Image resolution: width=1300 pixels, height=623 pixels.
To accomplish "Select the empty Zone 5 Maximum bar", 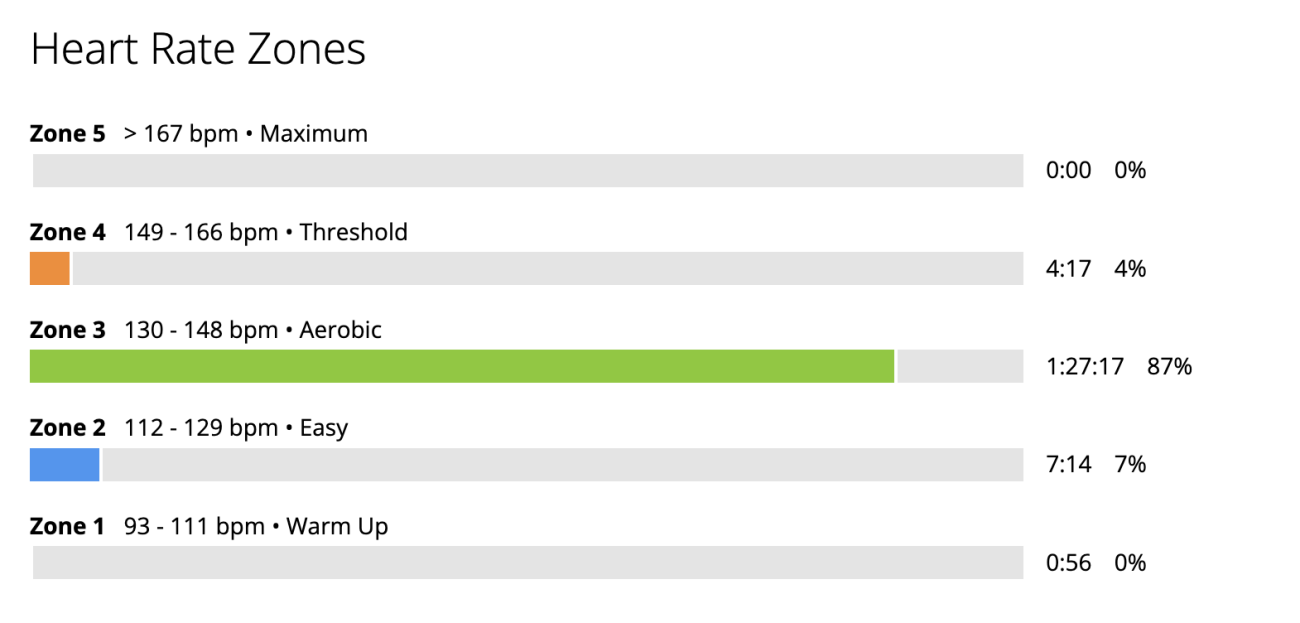I will point(528,170).
